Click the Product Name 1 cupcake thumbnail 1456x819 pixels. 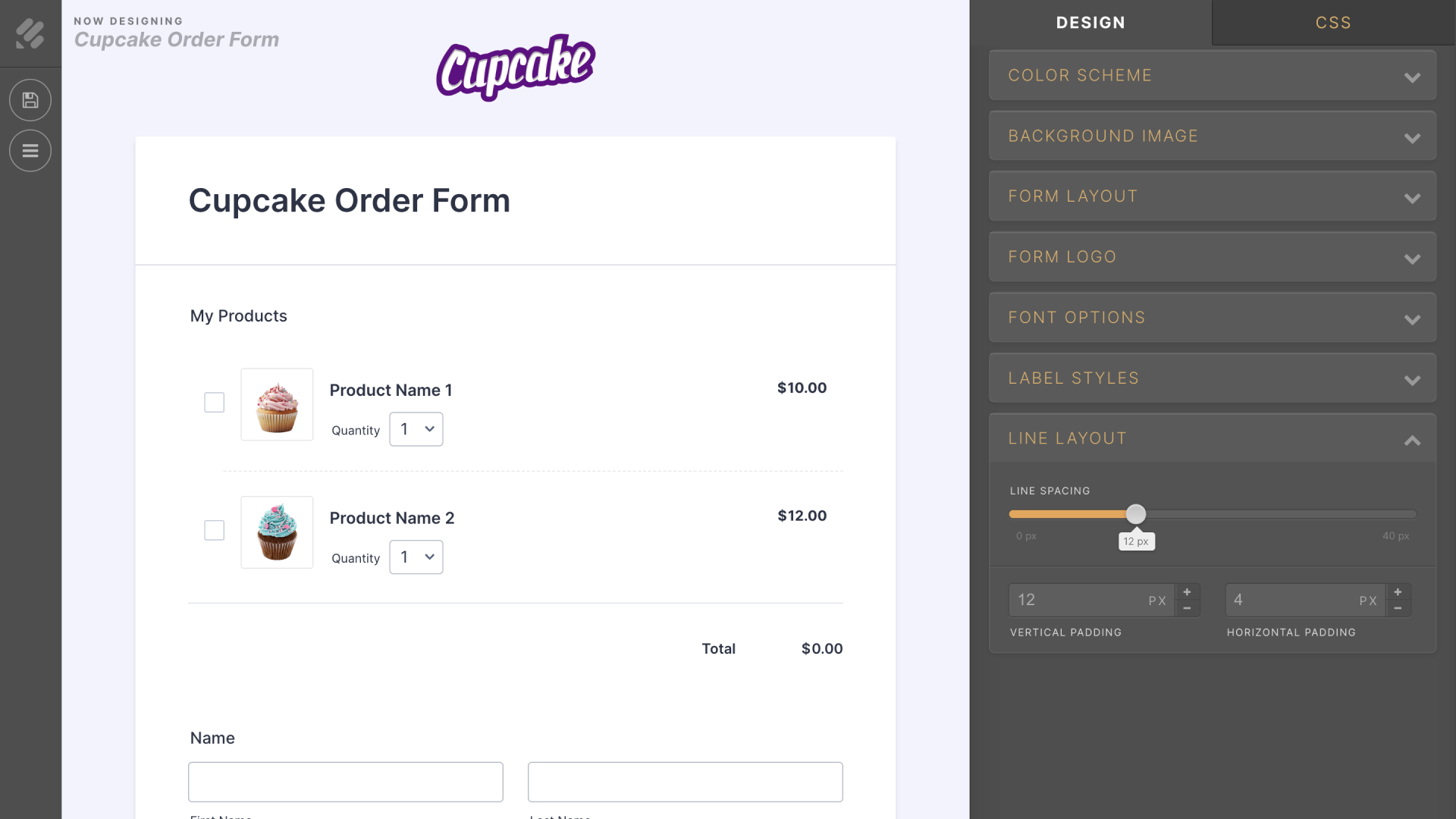277,404
